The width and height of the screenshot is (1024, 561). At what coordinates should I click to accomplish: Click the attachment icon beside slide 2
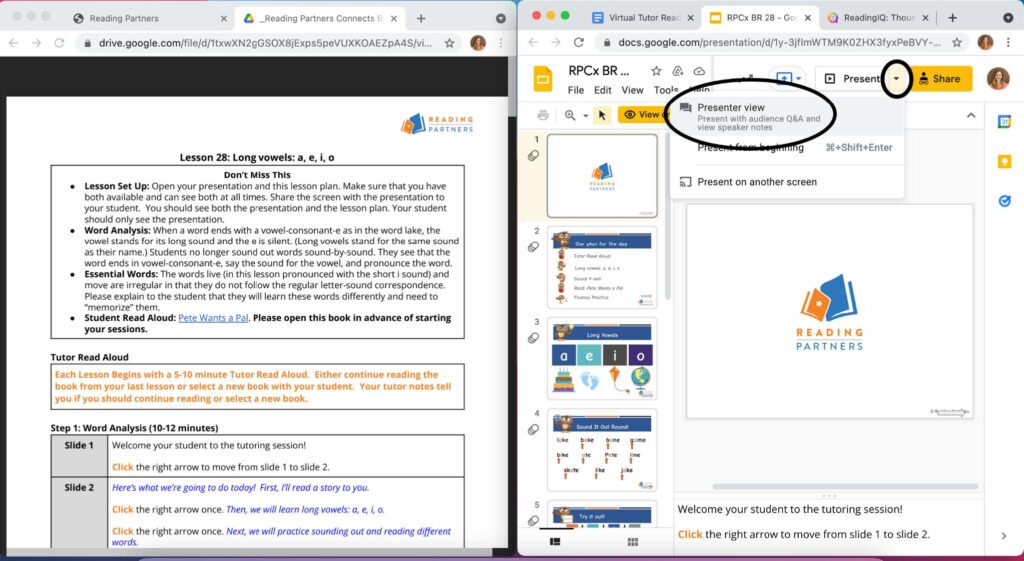534,247
